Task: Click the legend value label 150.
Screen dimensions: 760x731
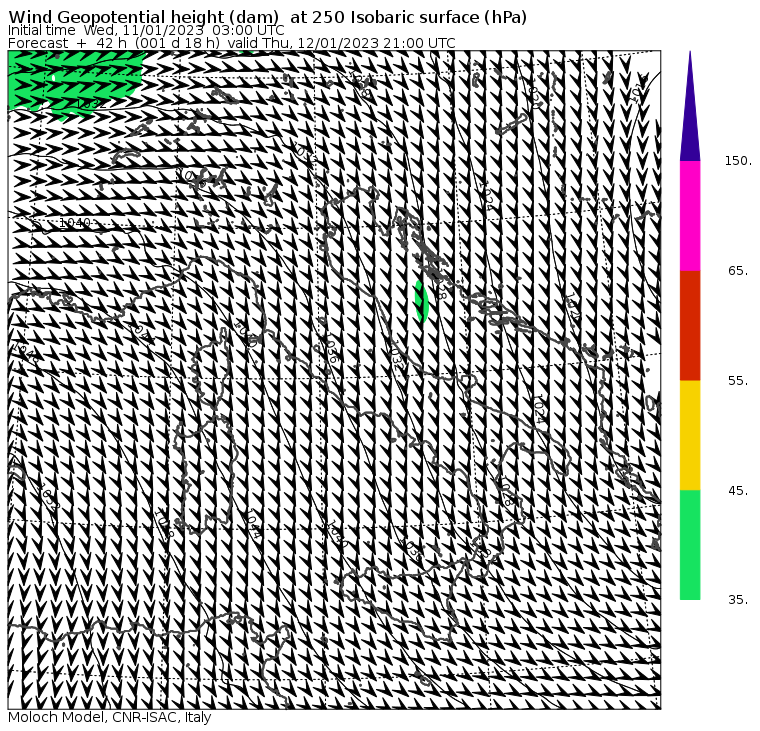Action: click(x=738, y=161)
